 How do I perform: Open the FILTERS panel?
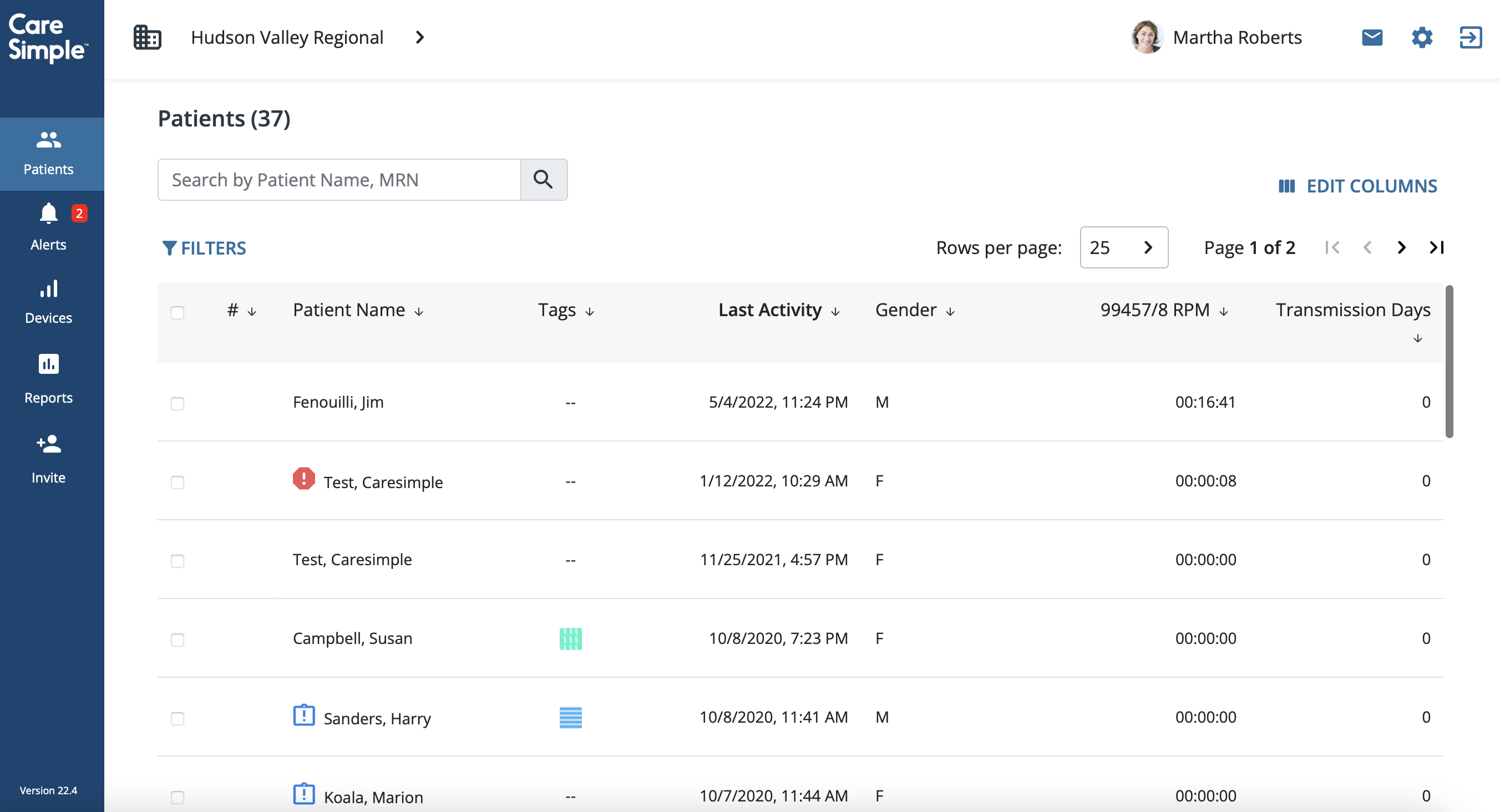204,248
